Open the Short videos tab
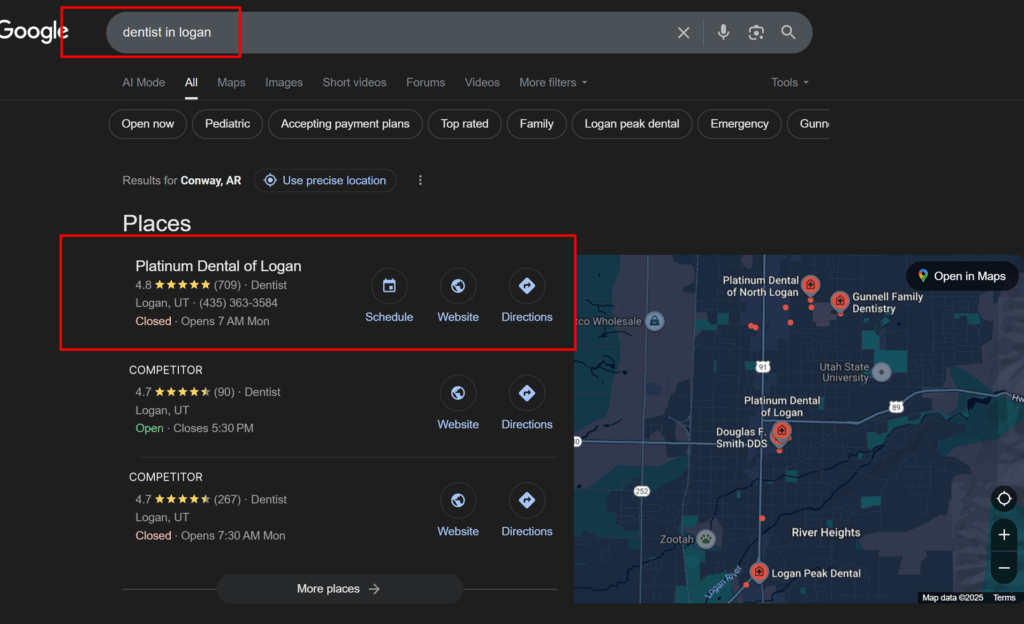The image size is (1024, 624). click(x=354, y=82)
